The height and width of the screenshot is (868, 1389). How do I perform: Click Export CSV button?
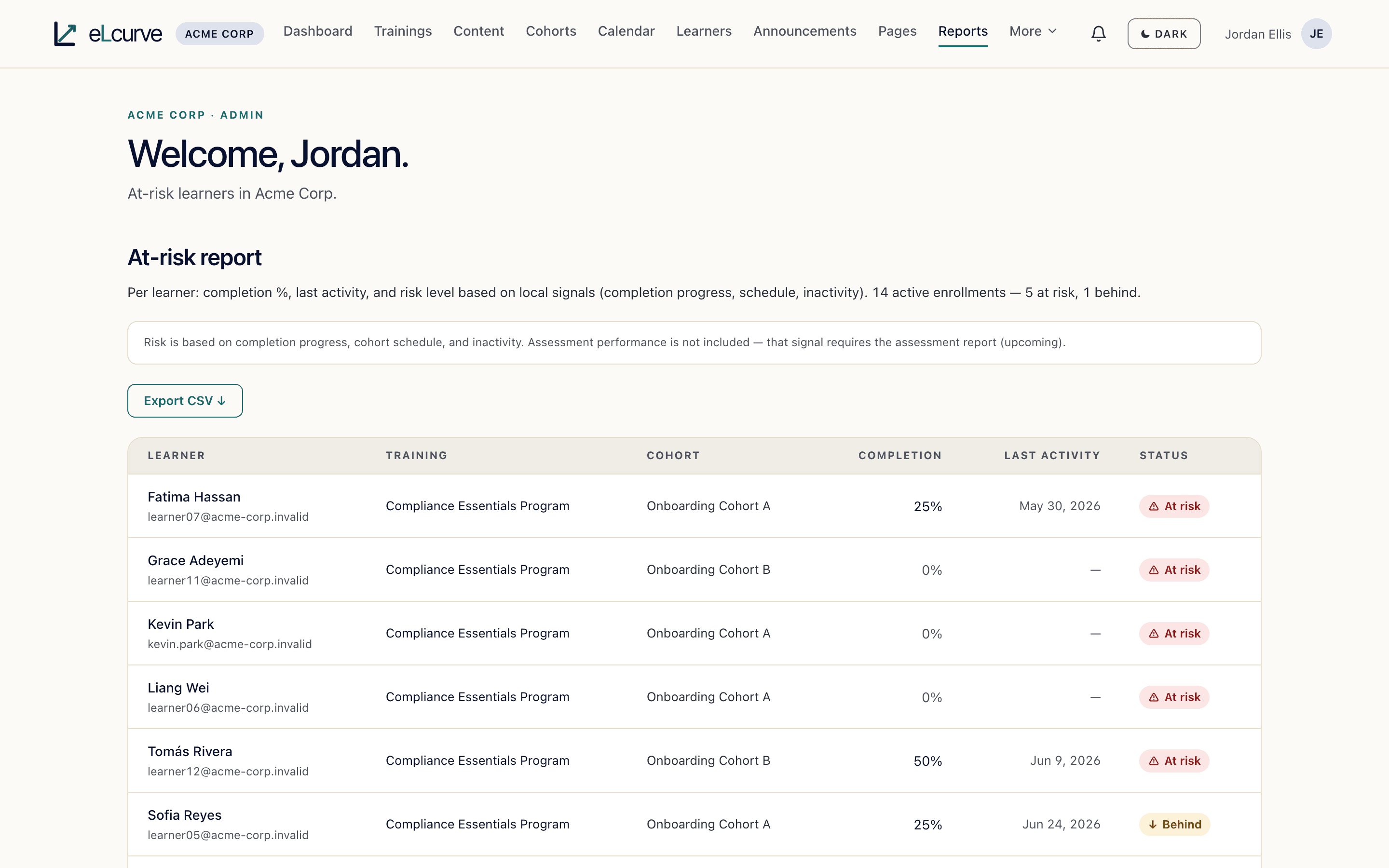click(185, 401)
